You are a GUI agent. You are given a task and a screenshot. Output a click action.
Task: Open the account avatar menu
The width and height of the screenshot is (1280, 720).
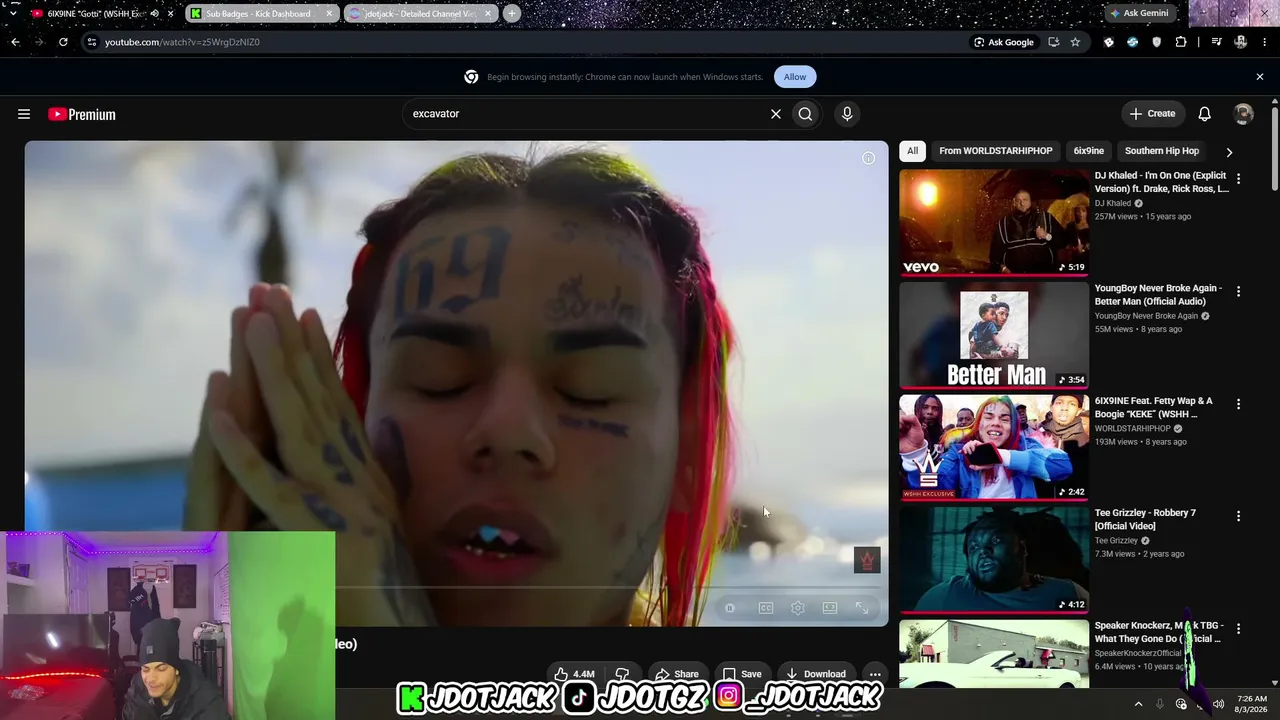(x=1243, y=114)
